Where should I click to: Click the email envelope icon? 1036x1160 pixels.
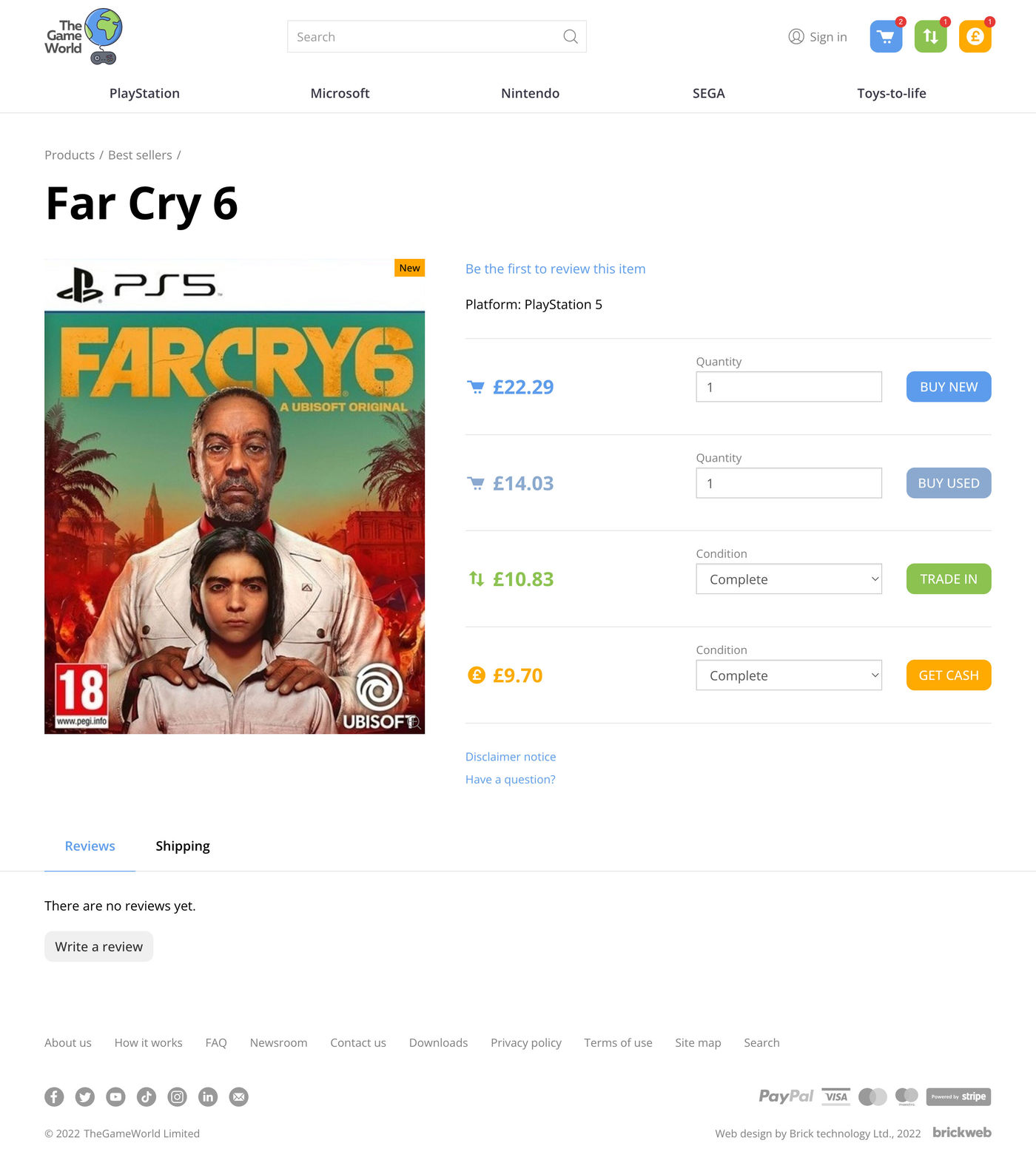(x=238, y=1096)
